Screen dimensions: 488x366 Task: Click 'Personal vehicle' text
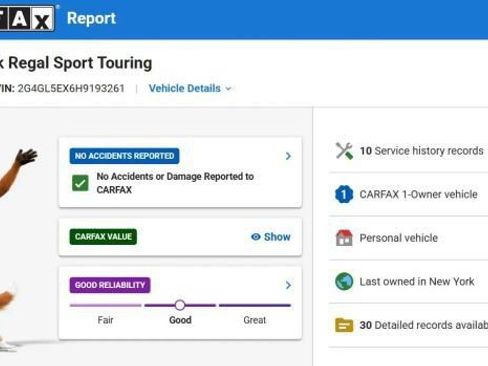pos(399,238)
